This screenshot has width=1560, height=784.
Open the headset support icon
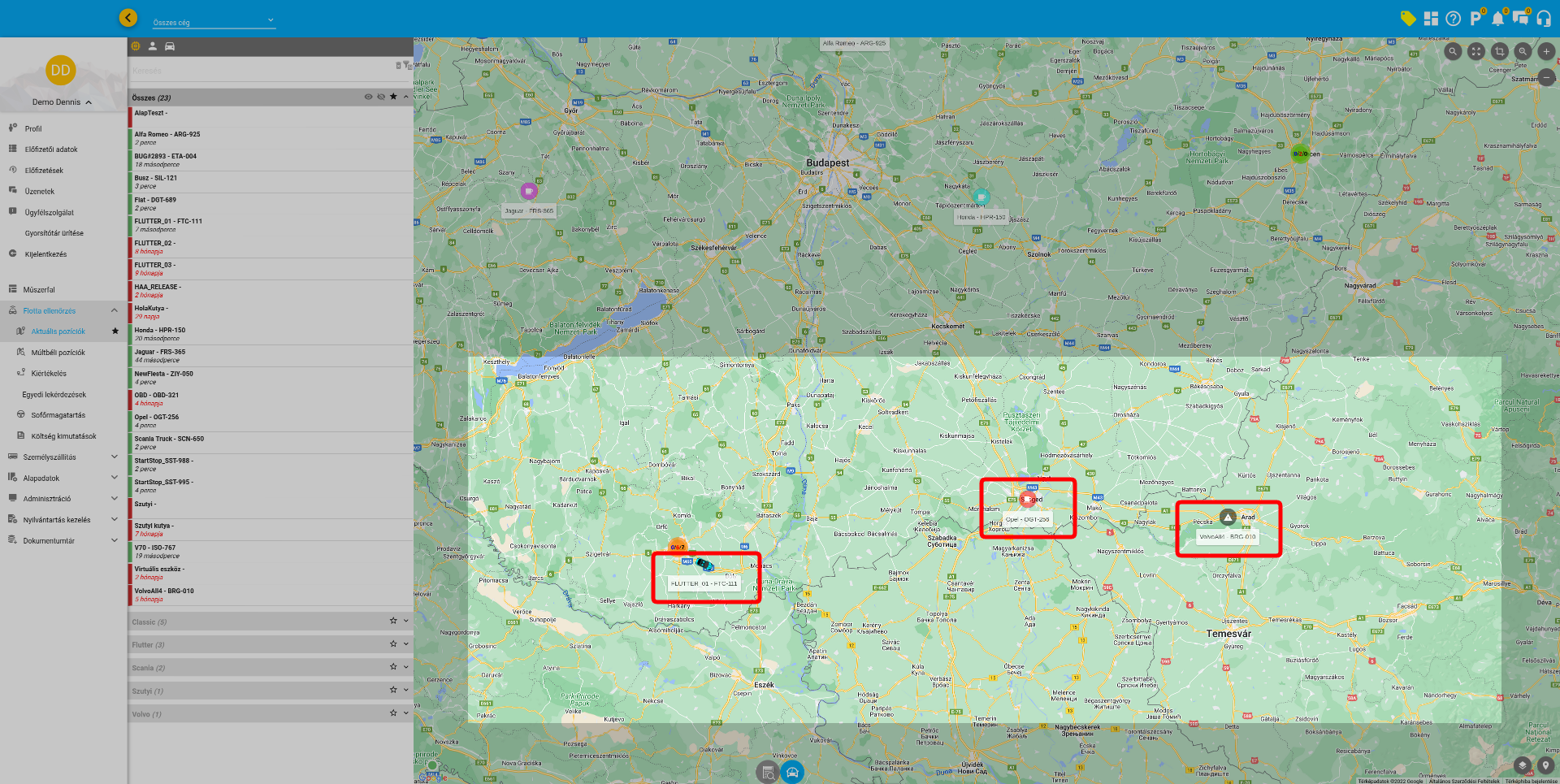(x=1544, y=19)
